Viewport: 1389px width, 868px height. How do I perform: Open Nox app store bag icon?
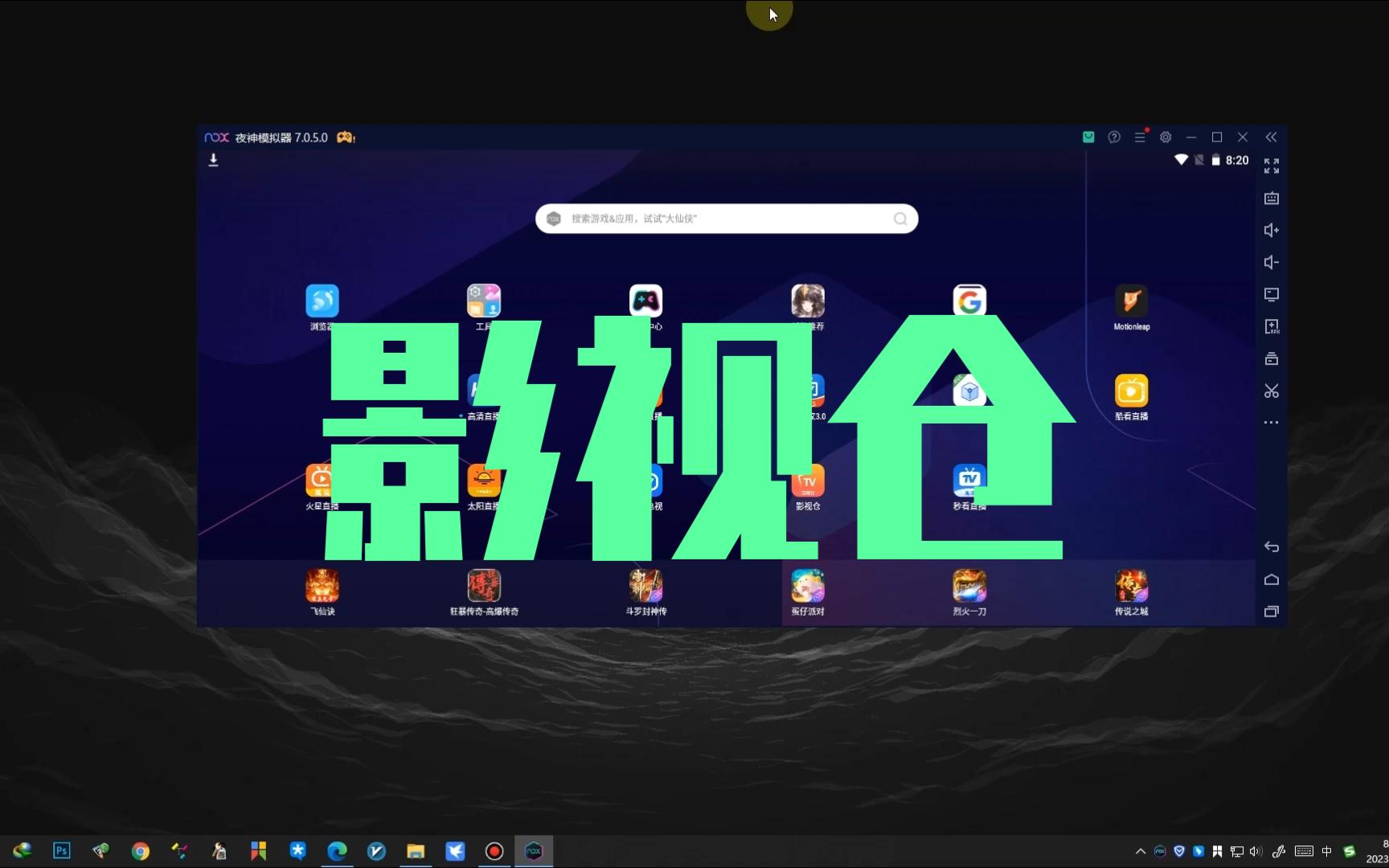1088,137
